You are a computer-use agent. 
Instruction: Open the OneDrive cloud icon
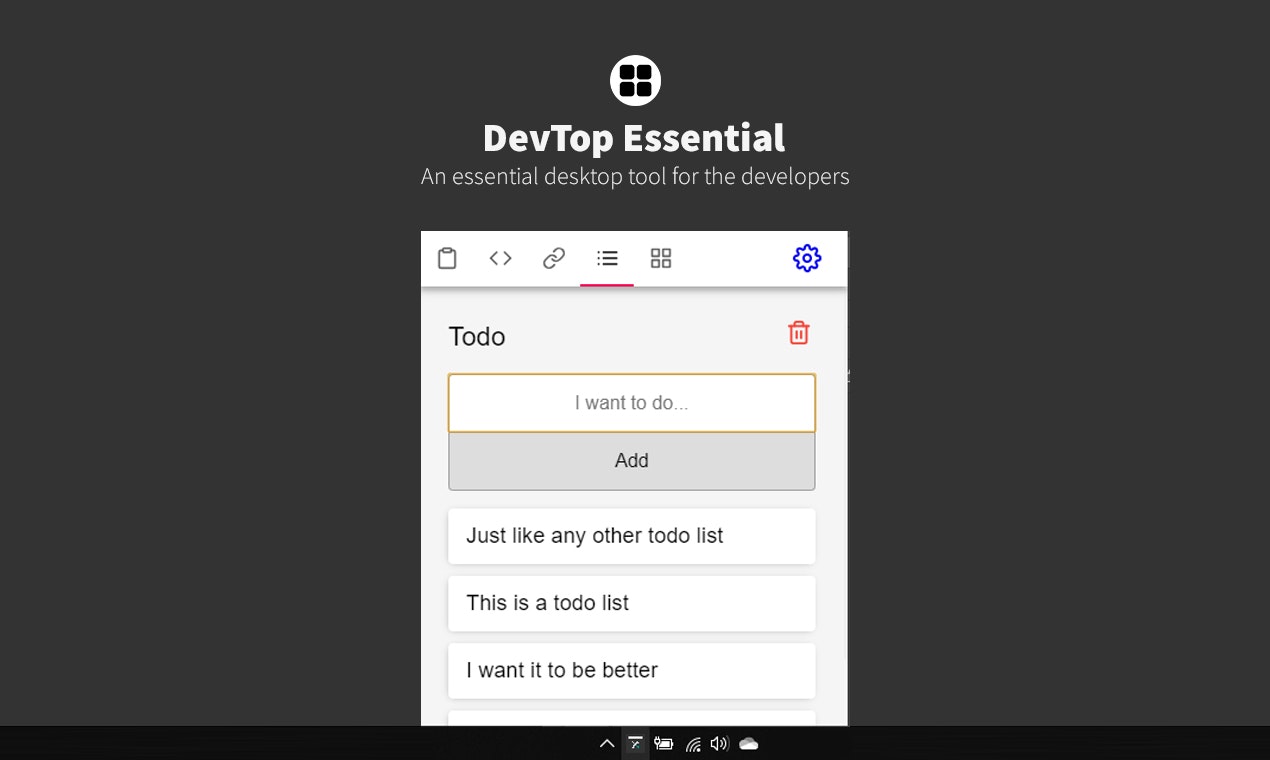pos(748,744)
